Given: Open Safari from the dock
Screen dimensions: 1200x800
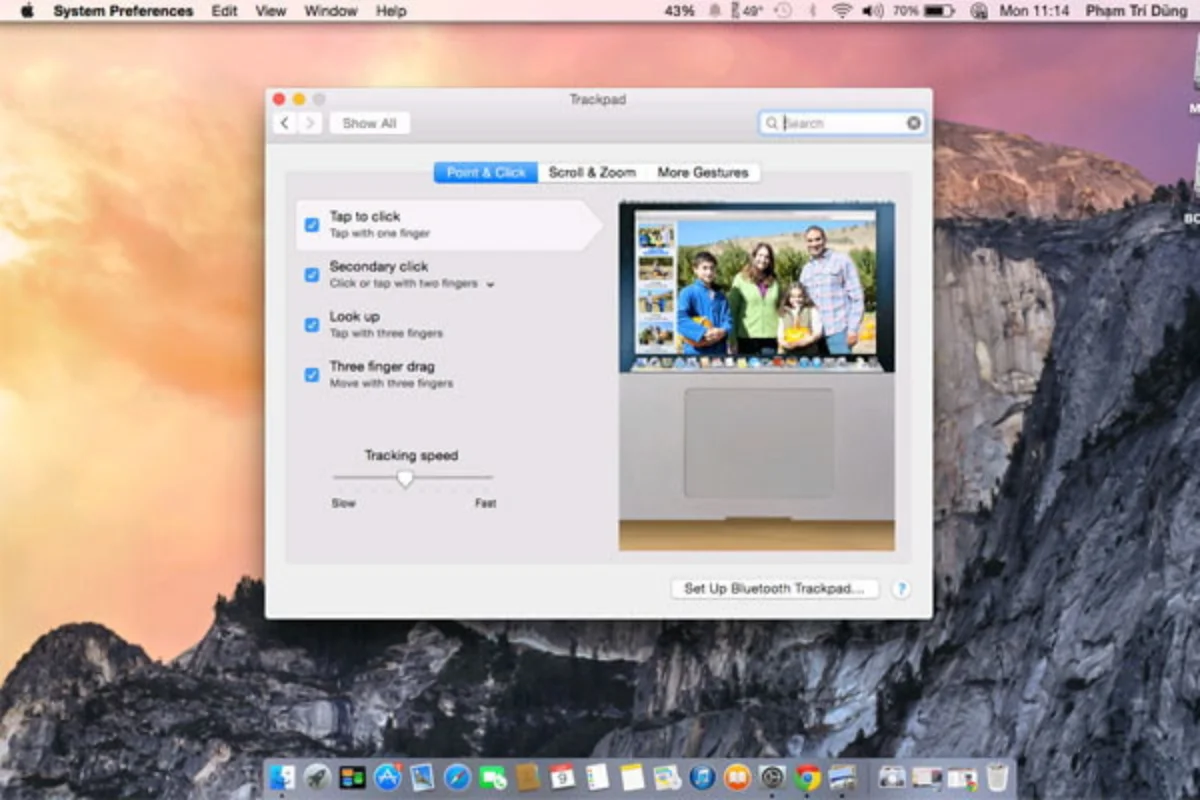Looking at the screenshot, I should [x=457, y=777].
